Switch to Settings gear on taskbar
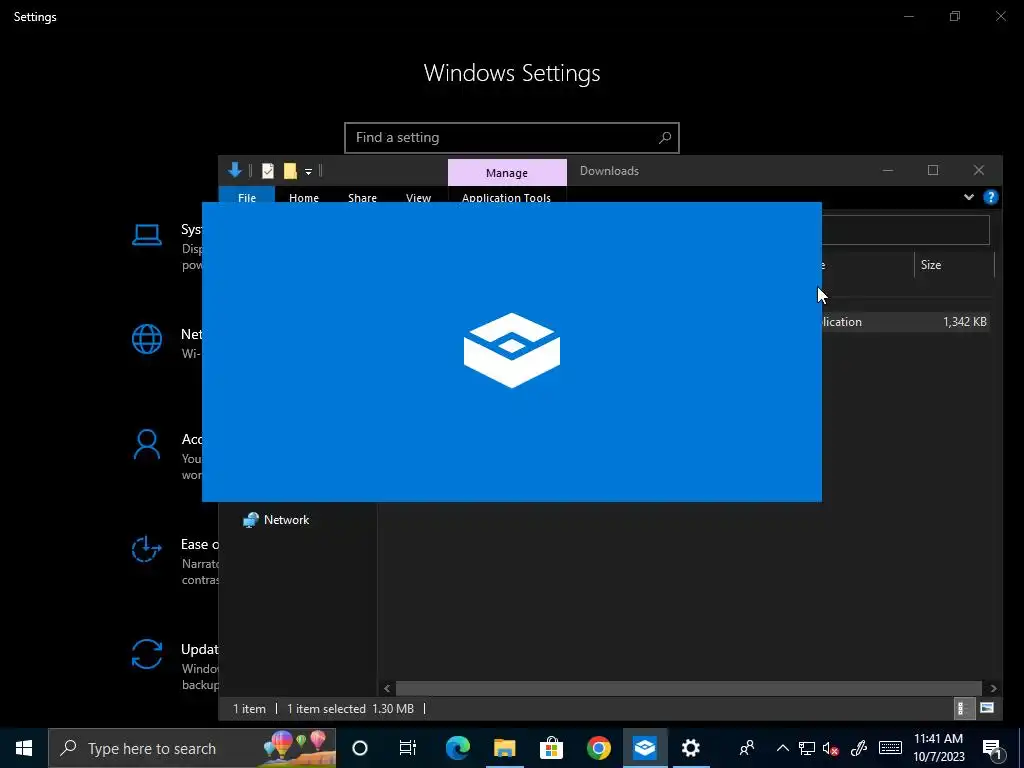Image resolution: width=1024 pixels, height=768 pixels. pos(691,748)
